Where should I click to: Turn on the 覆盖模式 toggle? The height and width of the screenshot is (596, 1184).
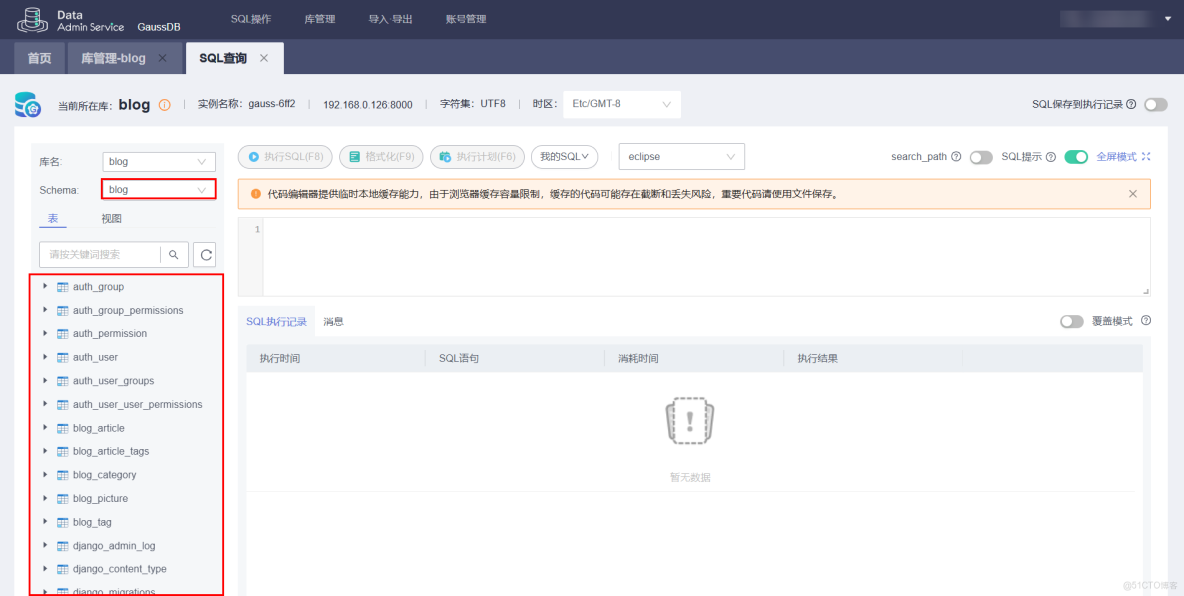click(x=1073, y=321)
